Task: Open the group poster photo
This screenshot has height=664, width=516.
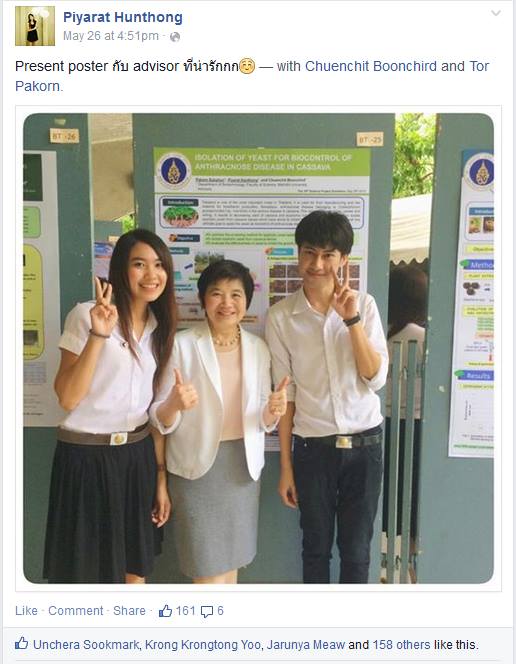Action: click(258, 348)
